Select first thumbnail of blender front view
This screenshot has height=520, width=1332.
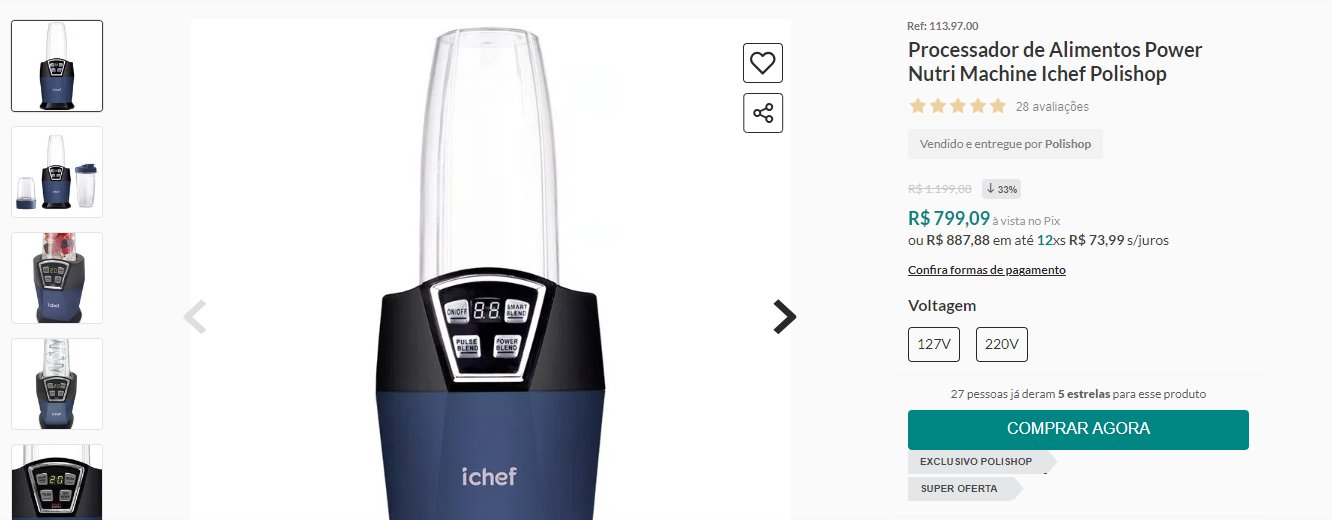(57, 66)
